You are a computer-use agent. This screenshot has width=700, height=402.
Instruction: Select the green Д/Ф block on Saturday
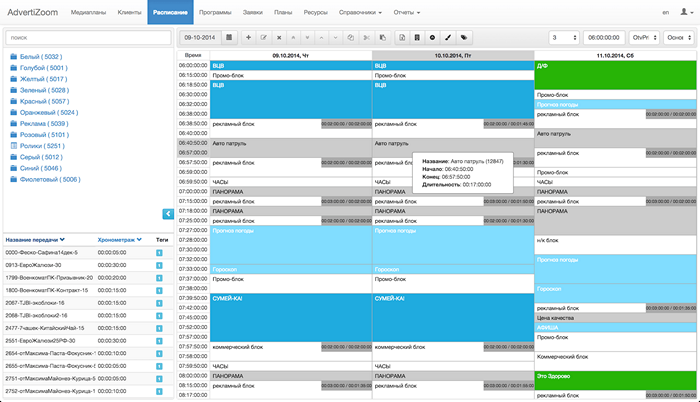coord(615,75)
